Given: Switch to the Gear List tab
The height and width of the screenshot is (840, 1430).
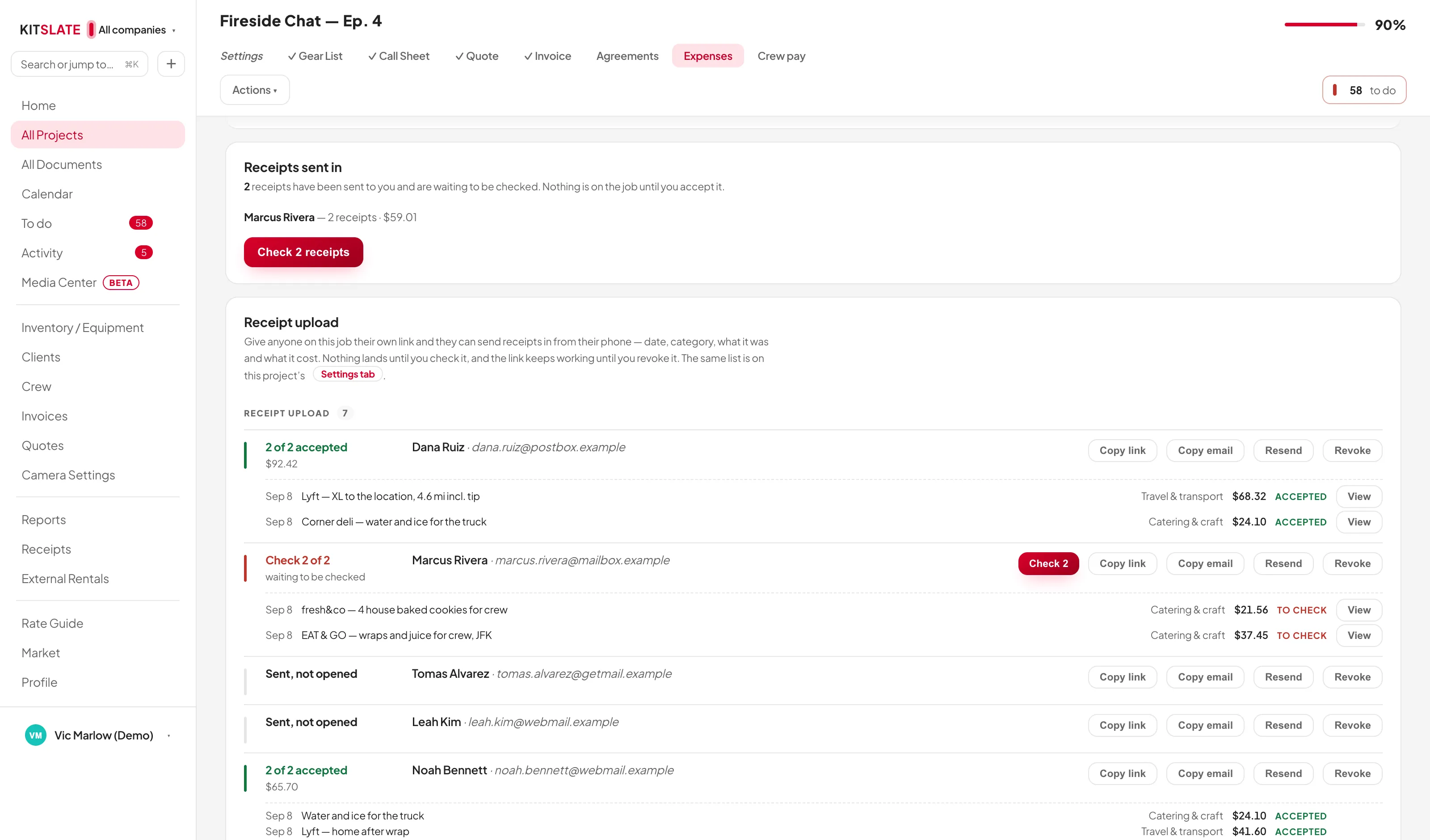Looking at the screenshot, I should pyautogui.click(x=315, y=55).
